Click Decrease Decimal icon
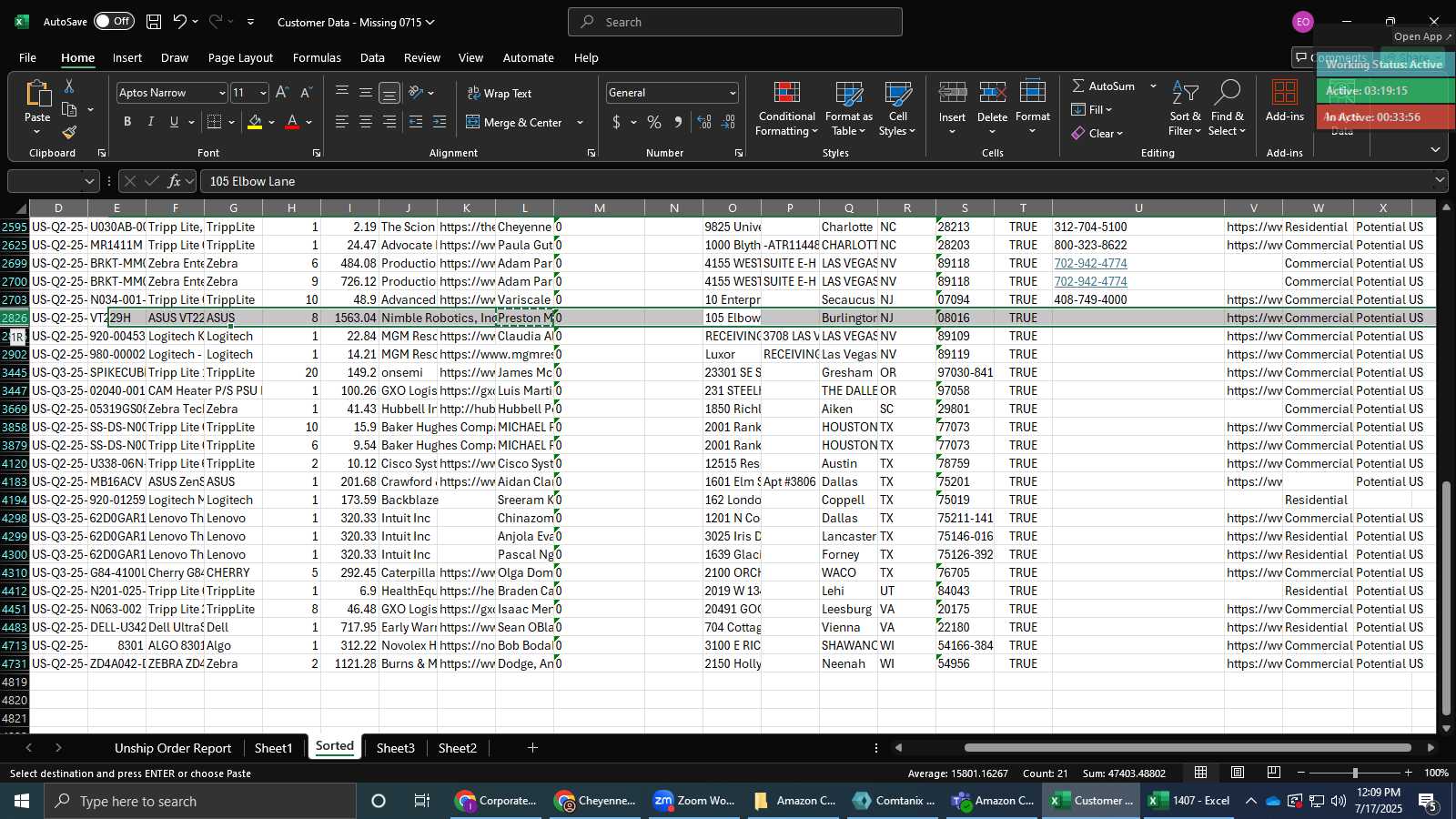The width and height of the screenshot is (1456, 819). 728,122
